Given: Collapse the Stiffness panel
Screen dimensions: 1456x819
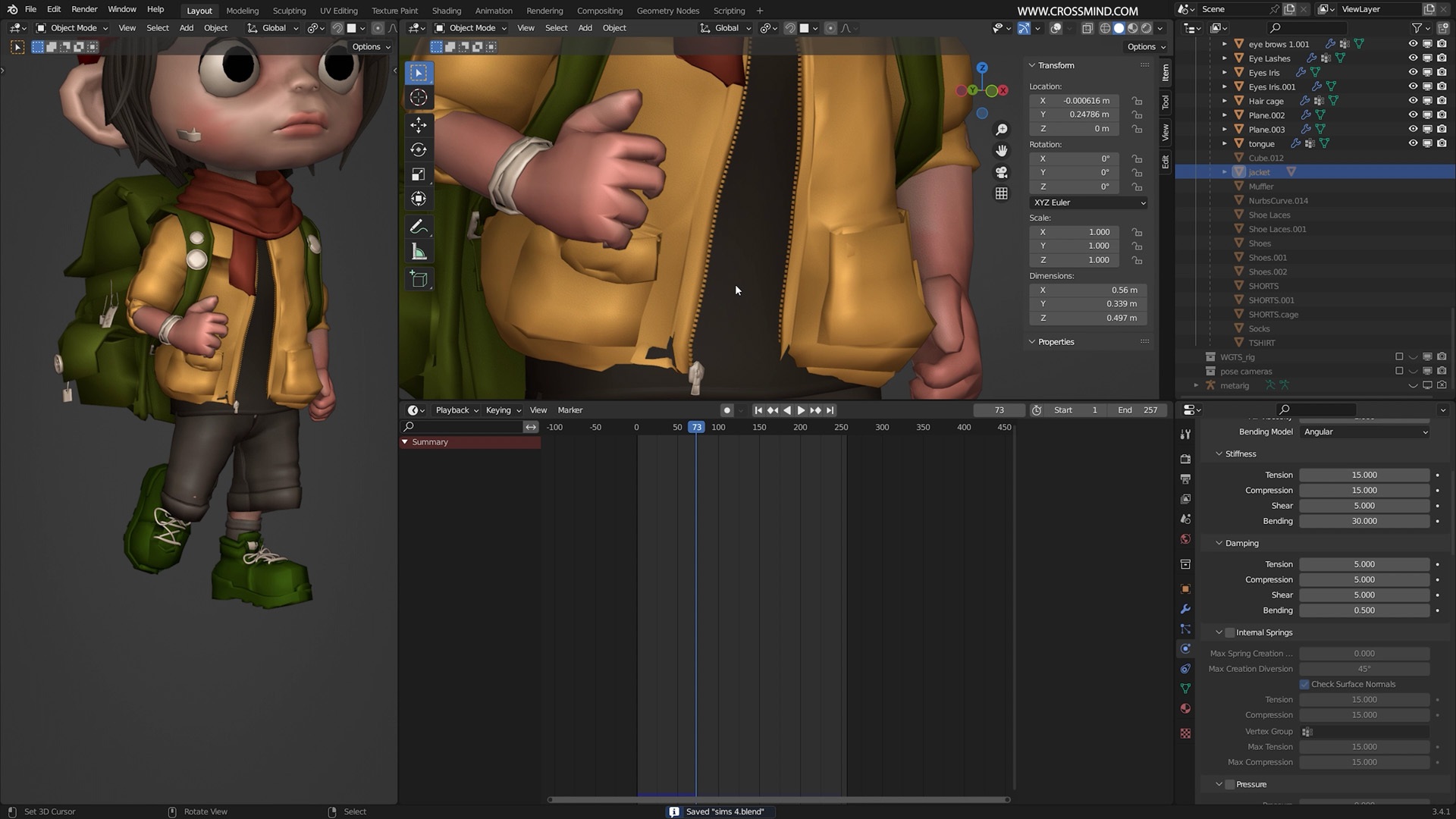Looking at the screenshot, I should click(x=1219, y=453).
